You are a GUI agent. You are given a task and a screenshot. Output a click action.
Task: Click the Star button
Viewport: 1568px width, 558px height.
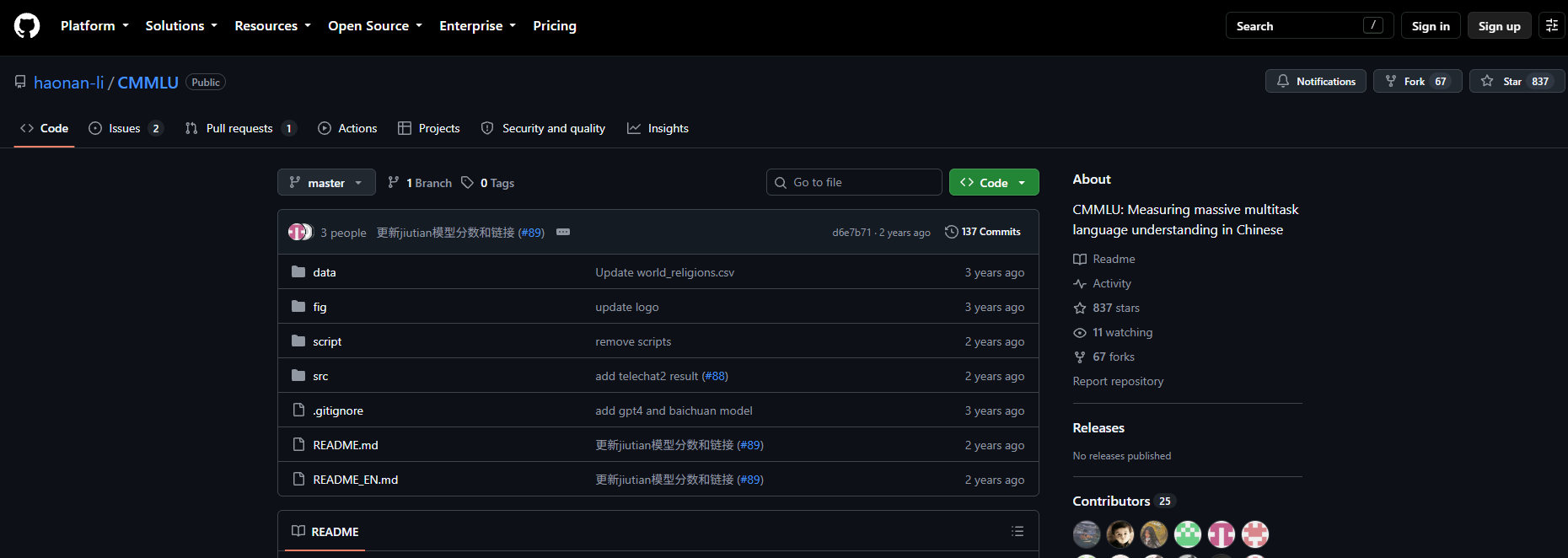click(1517, 81)
